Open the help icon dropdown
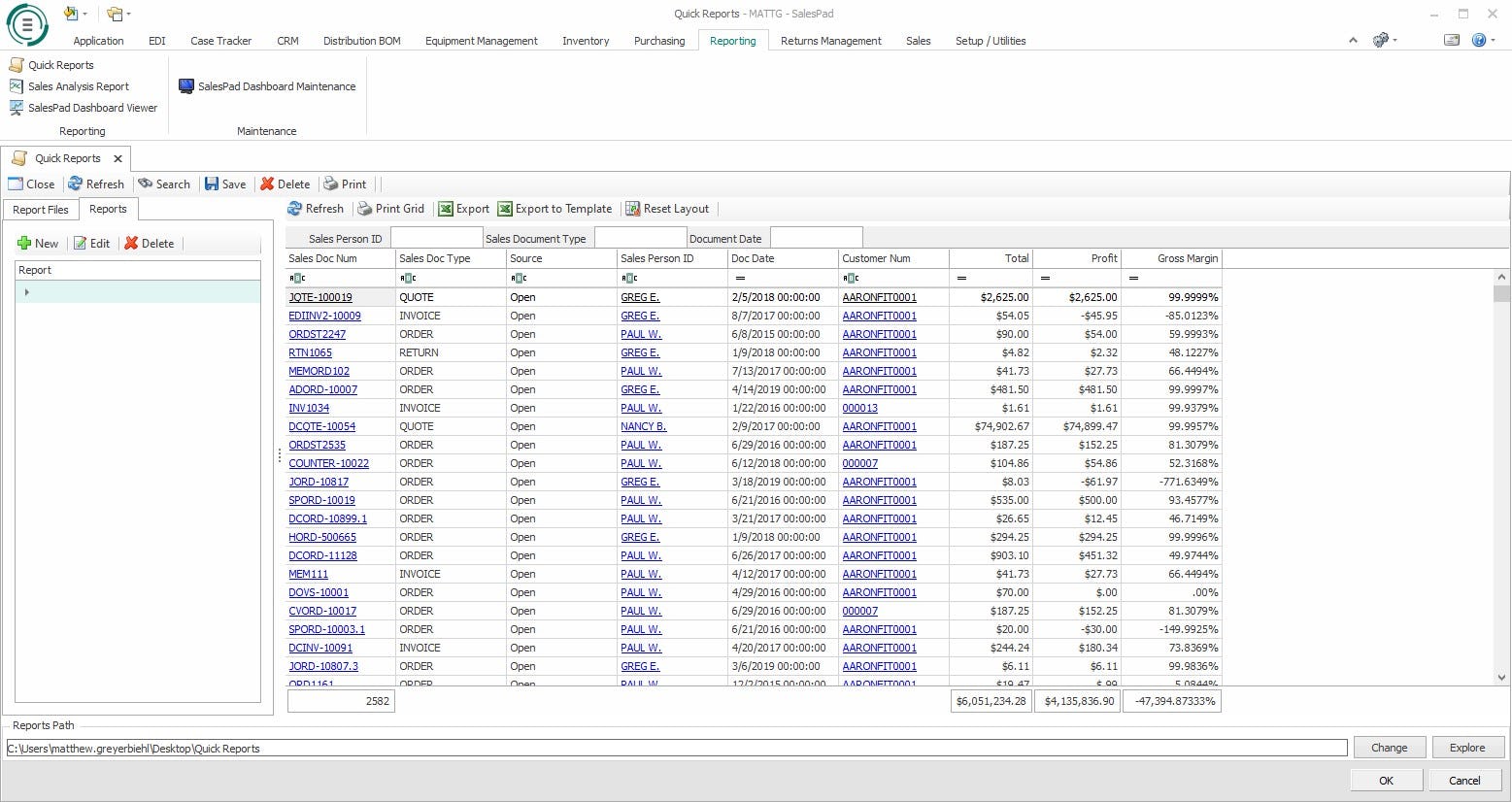 1493,41
